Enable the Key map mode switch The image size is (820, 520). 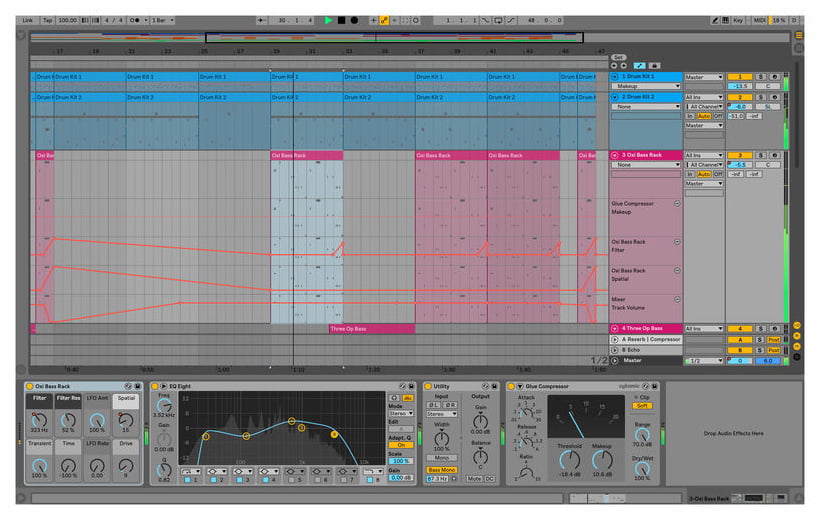click(x=738, y=20)
